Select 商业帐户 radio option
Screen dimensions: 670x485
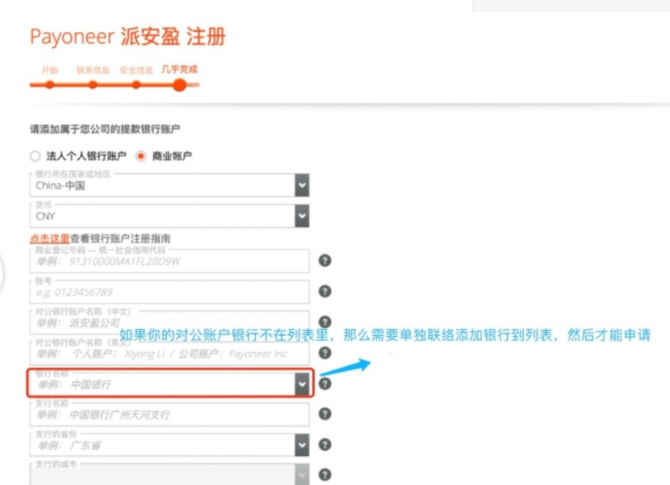click(141, 156)
